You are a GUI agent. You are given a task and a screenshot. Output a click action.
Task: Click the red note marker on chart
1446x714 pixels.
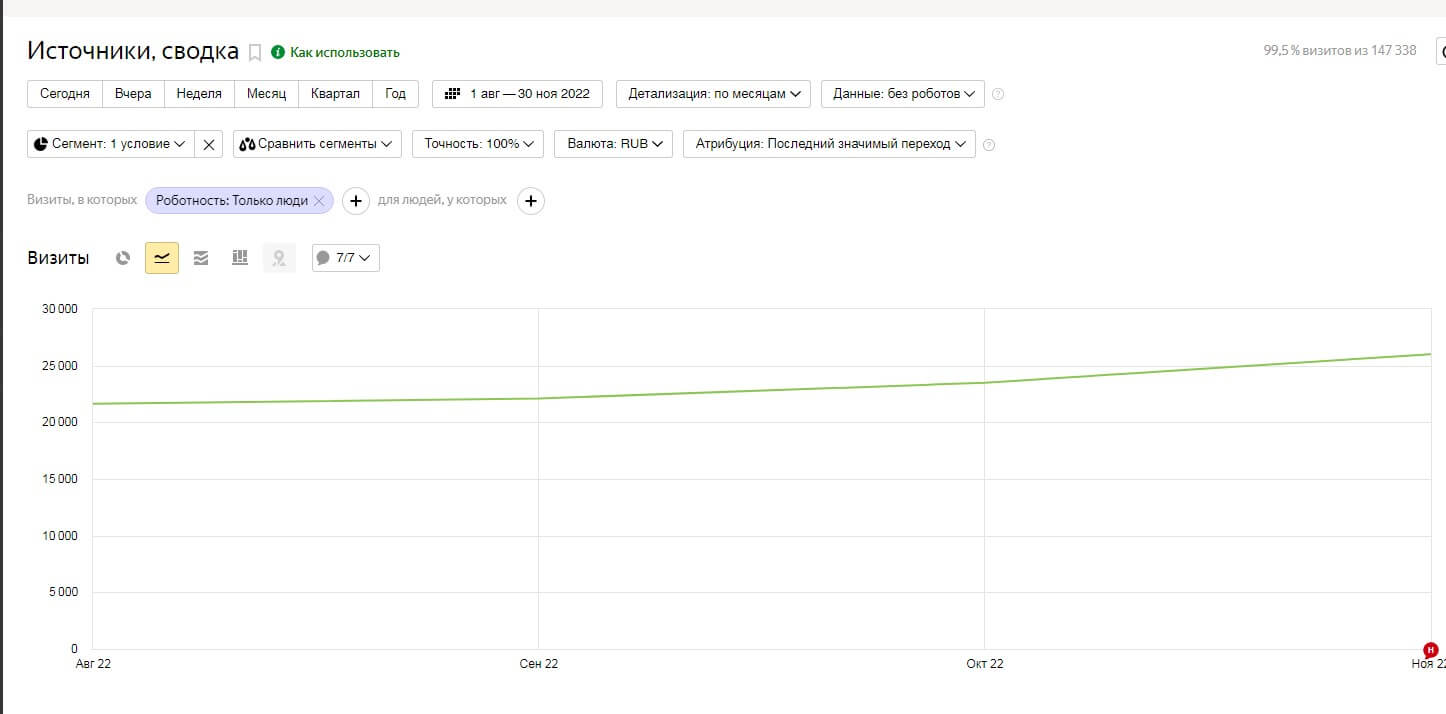click(x=1430, y=650)
